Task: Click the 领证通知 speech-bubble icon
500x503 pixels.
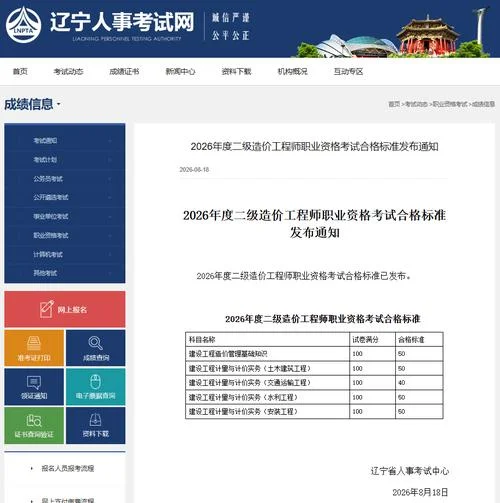Action: click(x=34, y=382)
